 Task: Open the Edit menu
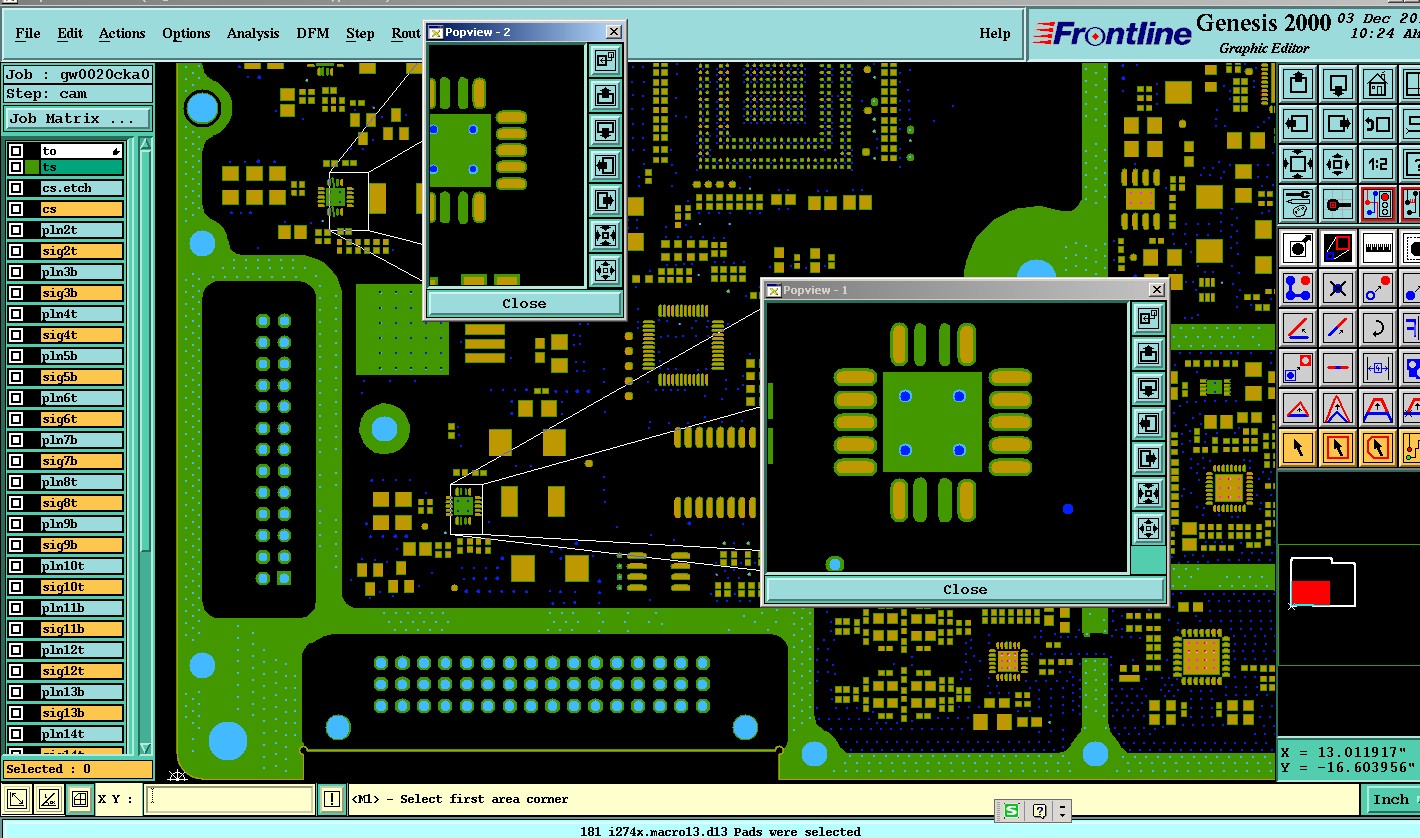click(70, 33)
